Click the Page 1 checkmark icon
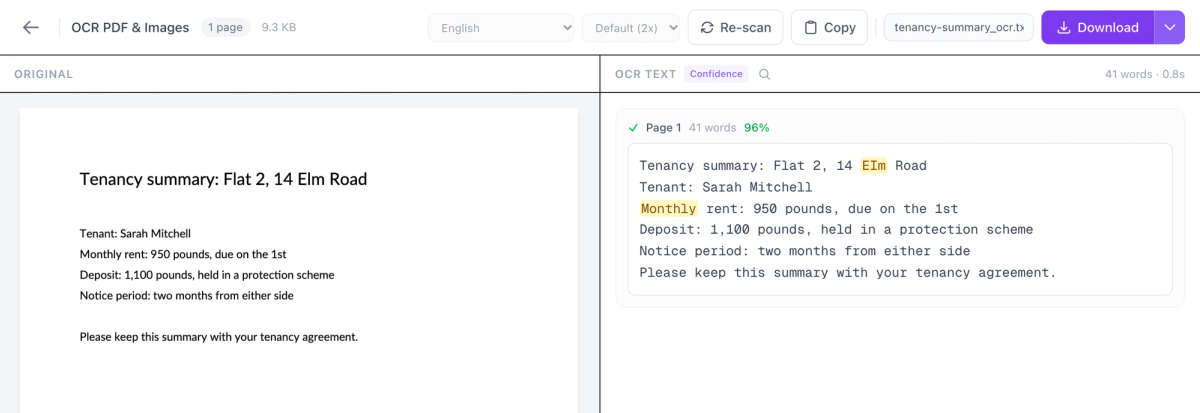The width and height of the screenshot is (1200, 413). [633, 128]
